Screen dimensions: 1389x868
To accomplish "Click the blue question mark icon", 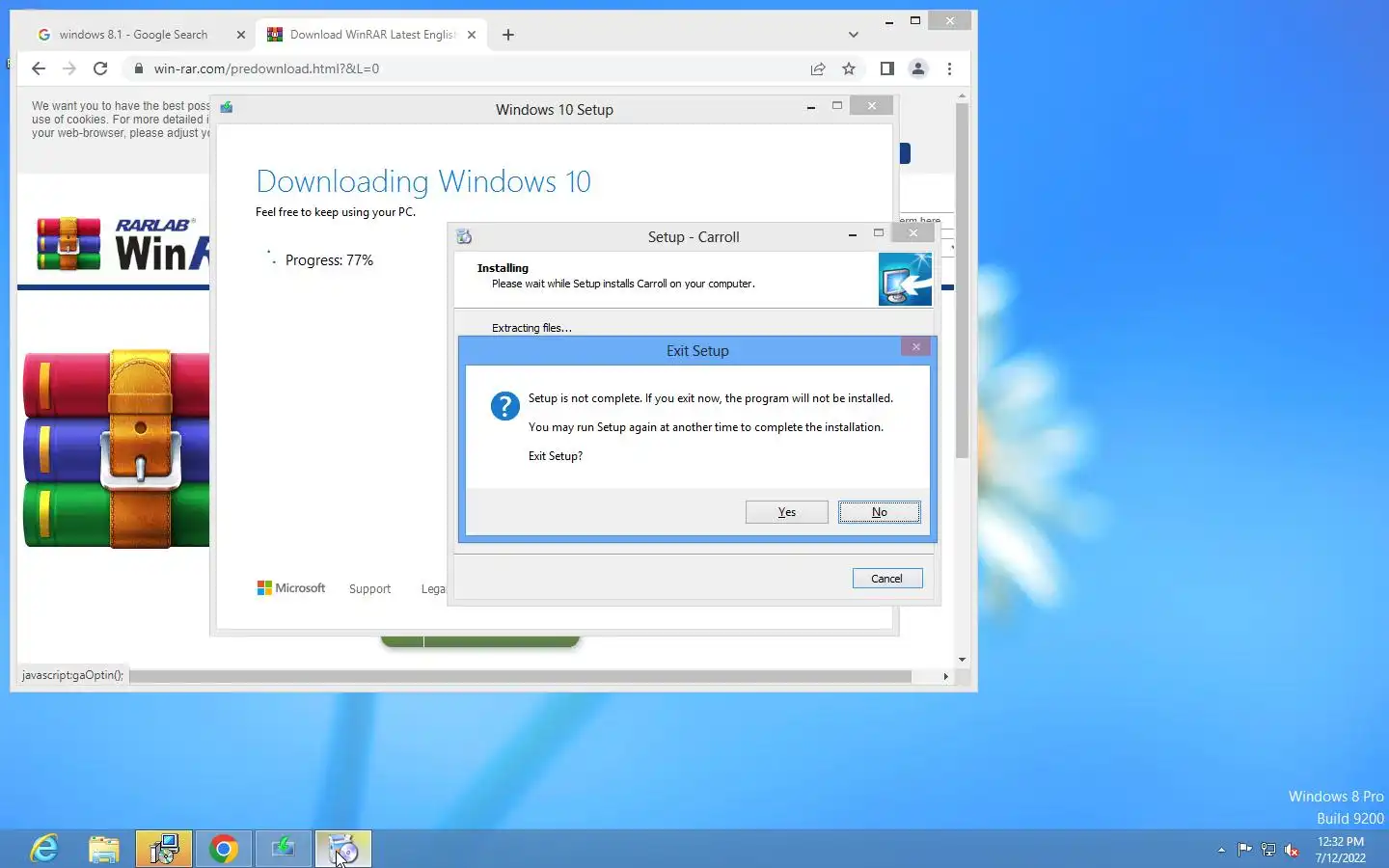I will 504,406.
